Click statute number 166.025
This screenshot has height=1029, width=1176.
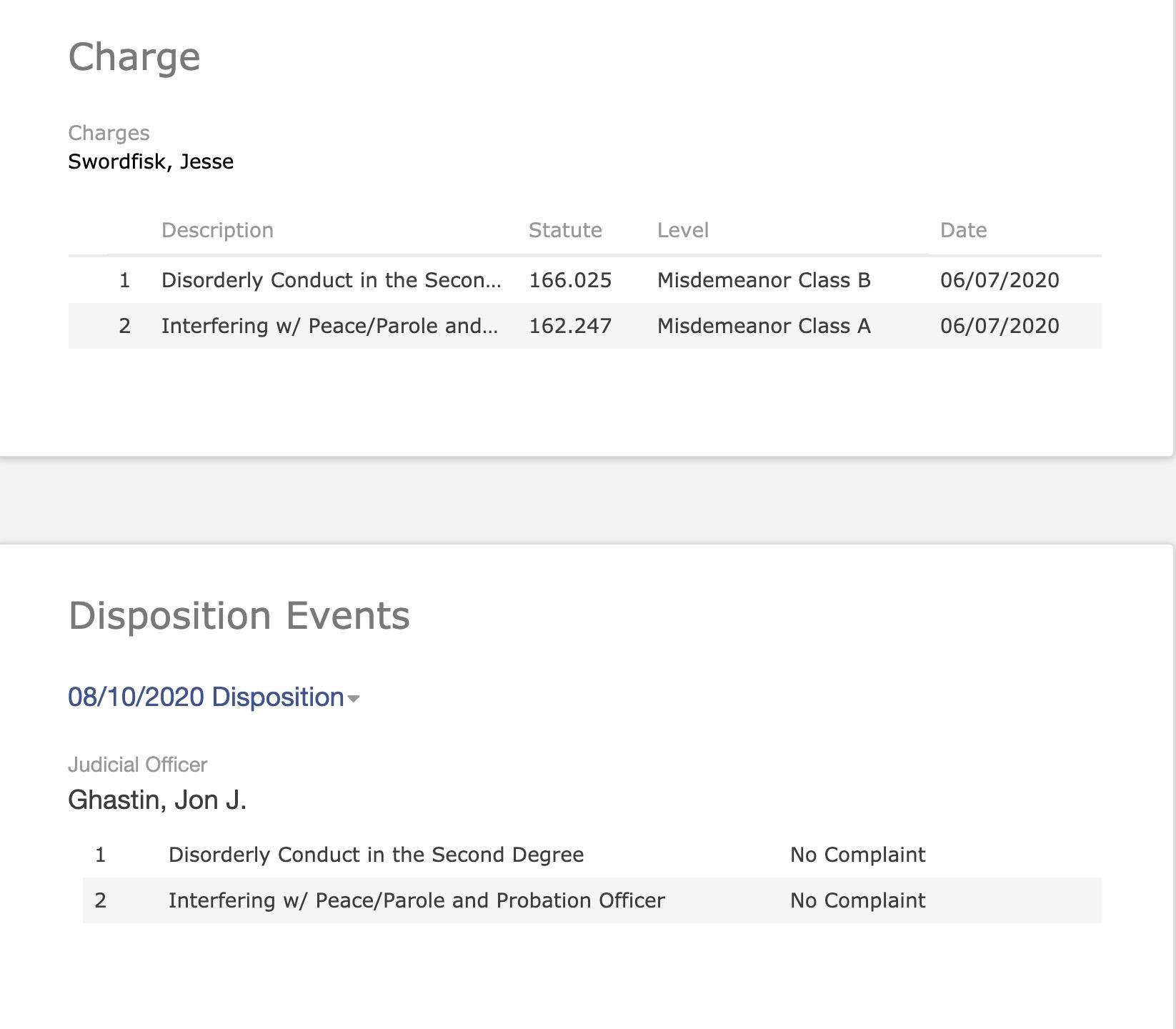[570, 280]
